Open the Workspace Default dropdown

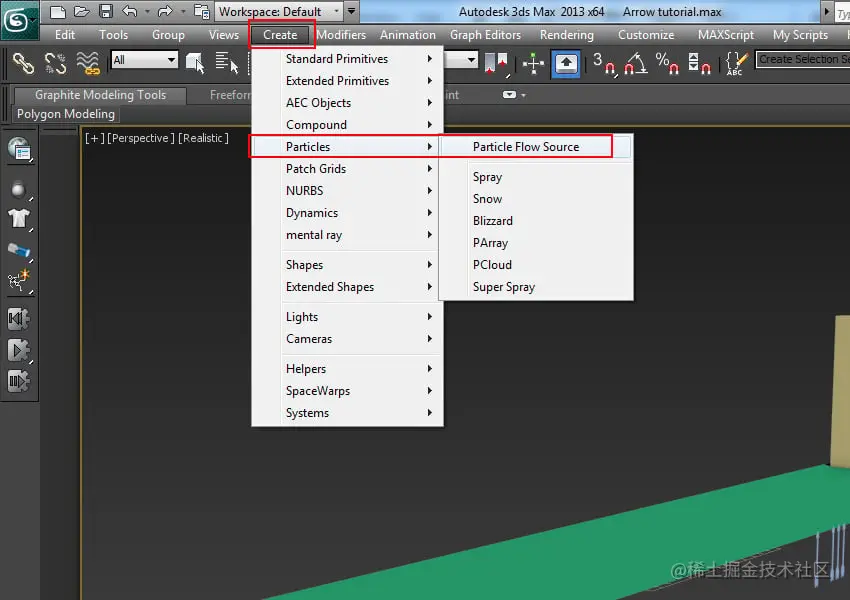[279, 11]
